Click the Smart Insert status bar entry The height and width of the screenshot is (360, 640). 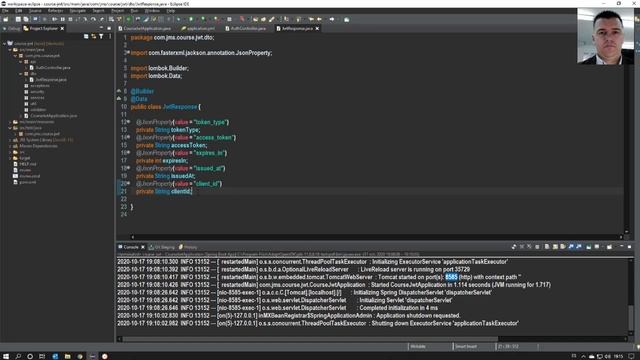pos(466,347)
